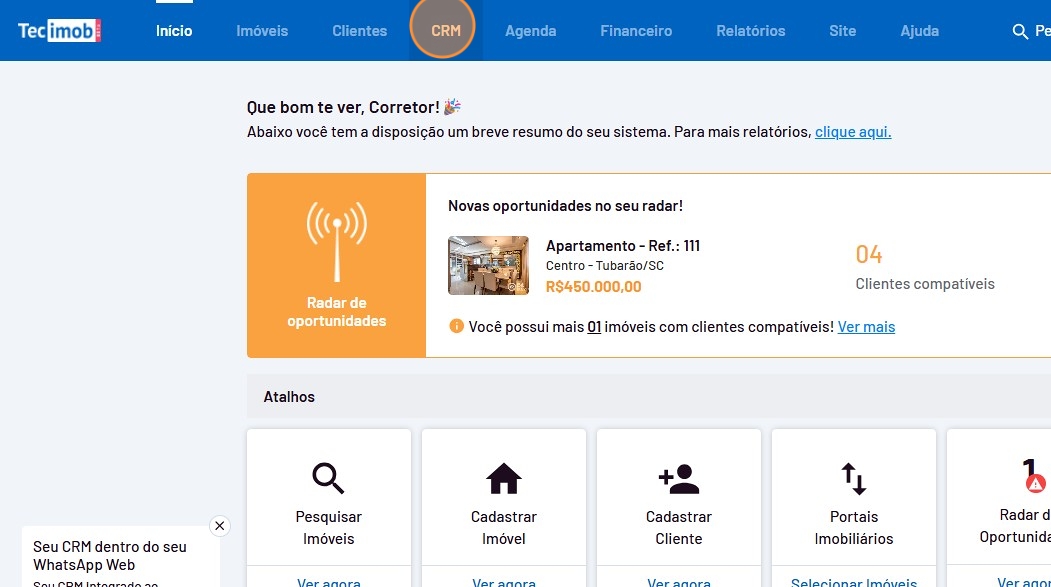Switch to the Agenda tab
The height and width of the screenshot is (587, 1051).
530,31
